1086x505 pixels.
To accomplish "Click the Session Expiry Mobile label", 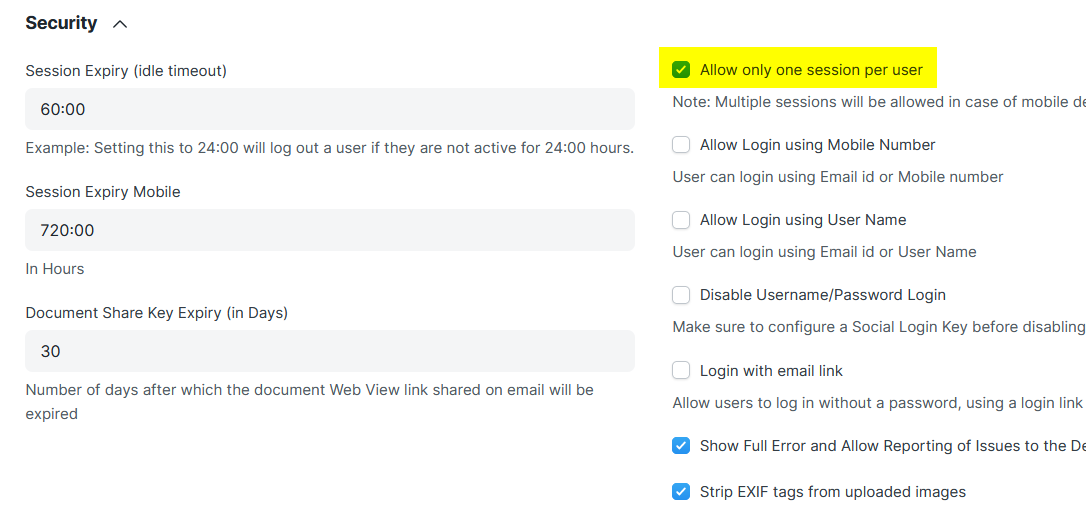I will 103,192.
